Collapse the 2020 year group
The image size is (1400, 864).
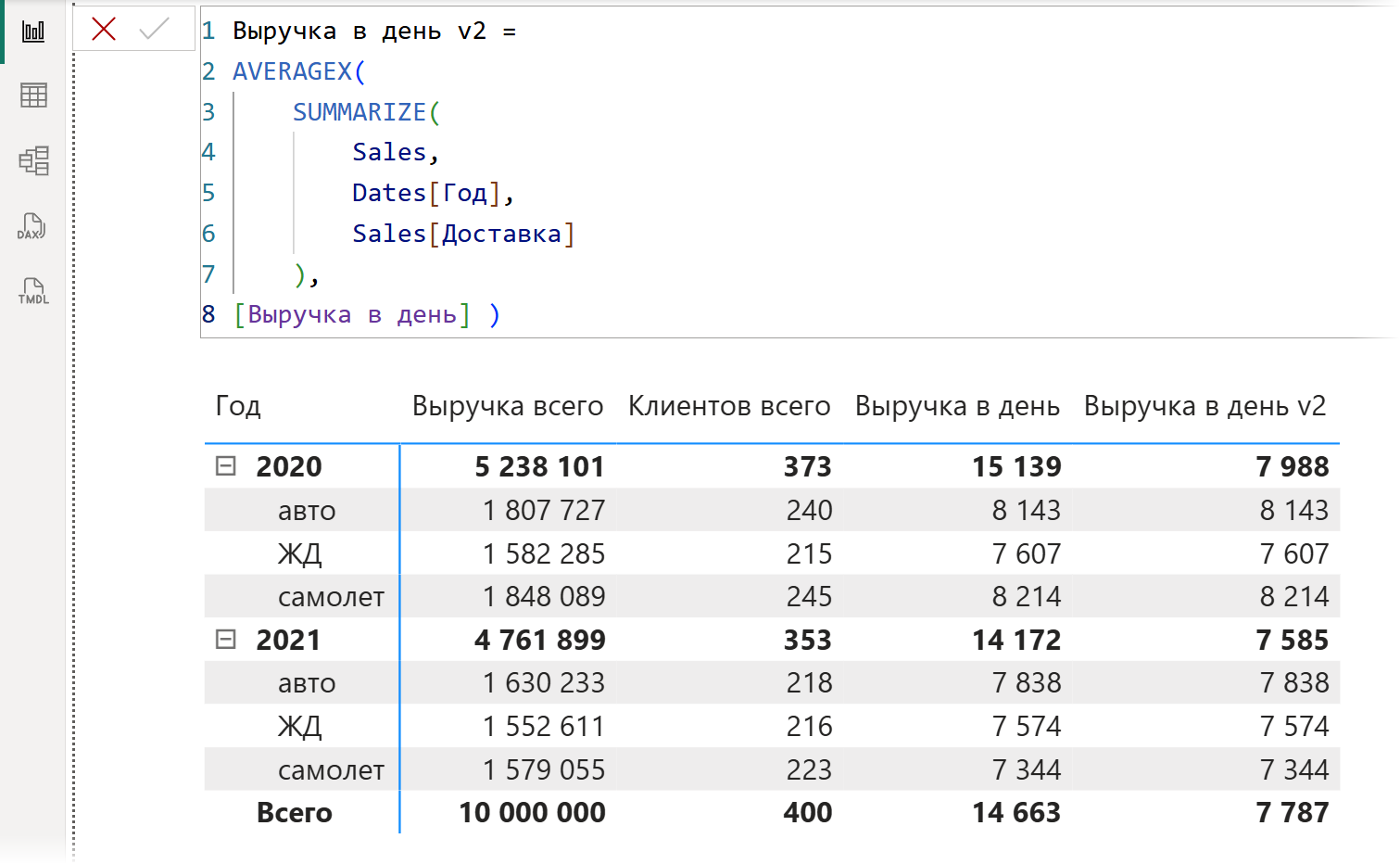tap(225, 466)
